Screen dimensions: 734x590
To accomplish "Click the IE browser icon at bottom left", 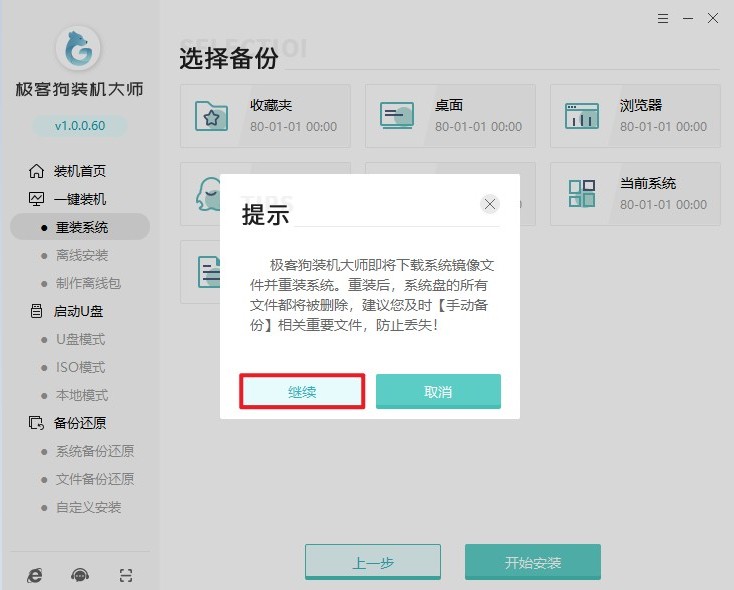I will (x=34, y=575).
